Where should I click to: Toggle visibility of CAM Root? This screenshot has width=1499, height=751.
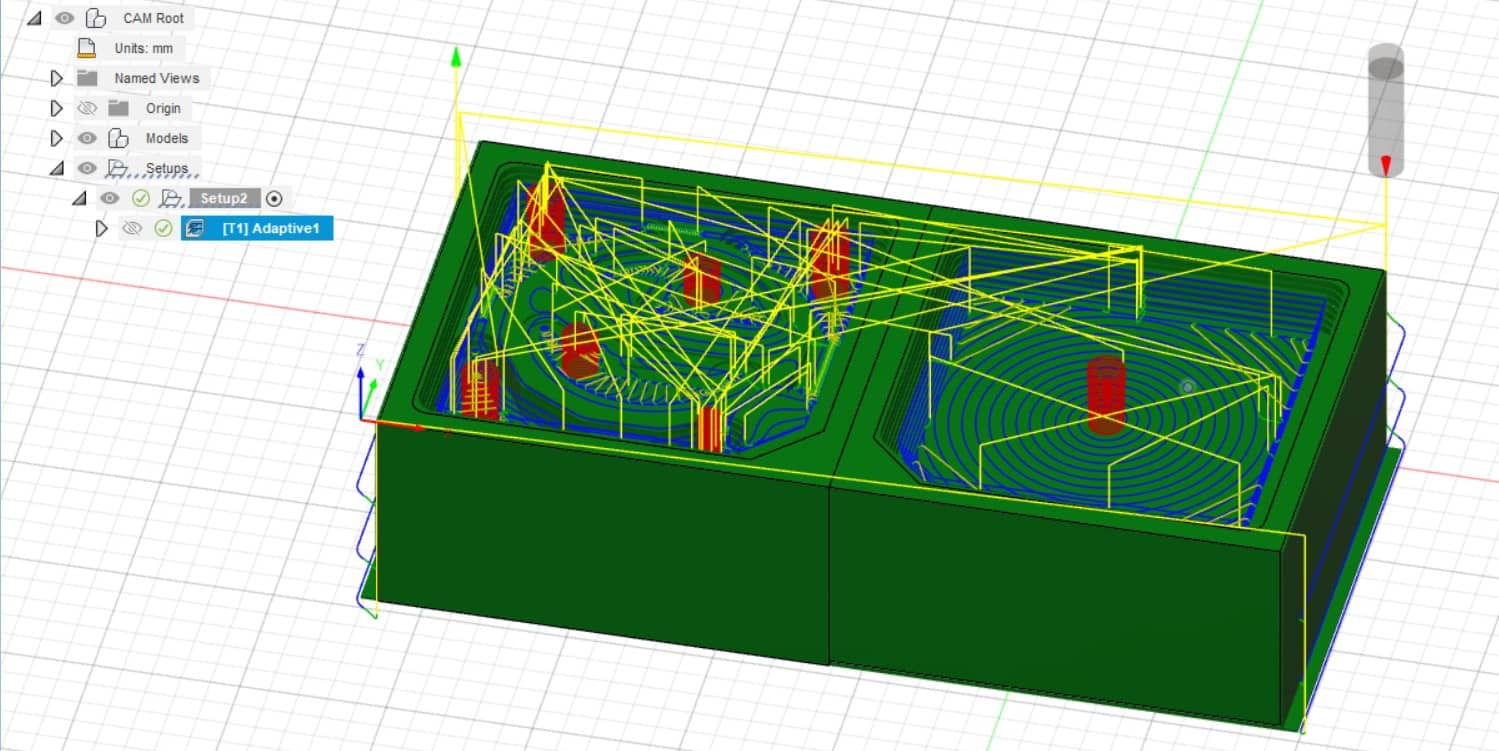65,18
